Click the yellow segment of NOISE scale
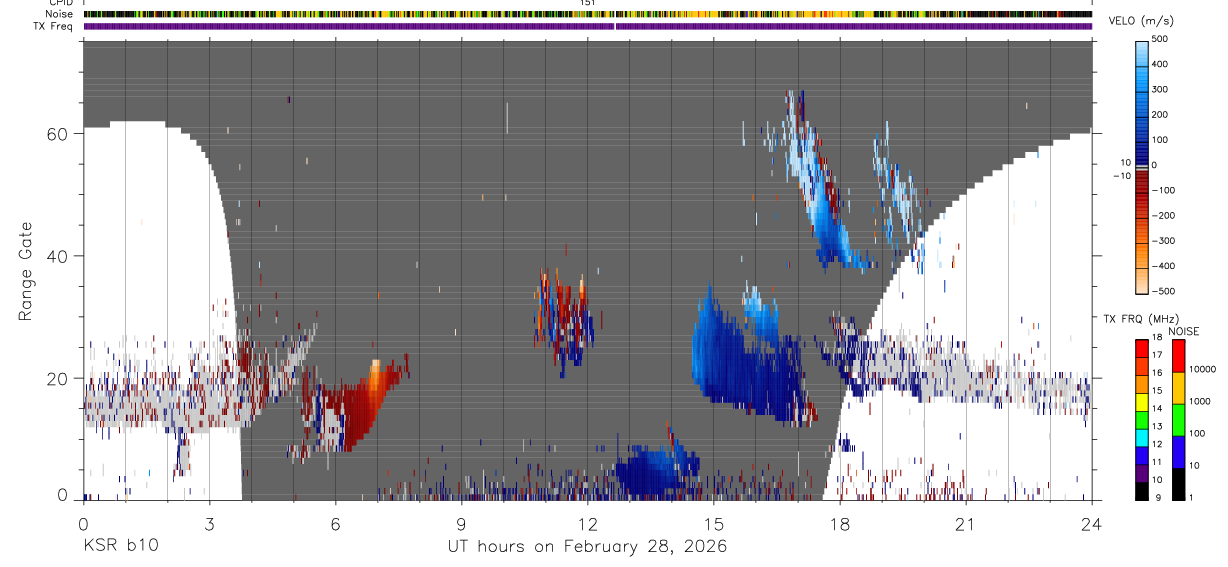Image resolution: width=1228 pixels, height=567 pixels. (x=1179, y=386)
